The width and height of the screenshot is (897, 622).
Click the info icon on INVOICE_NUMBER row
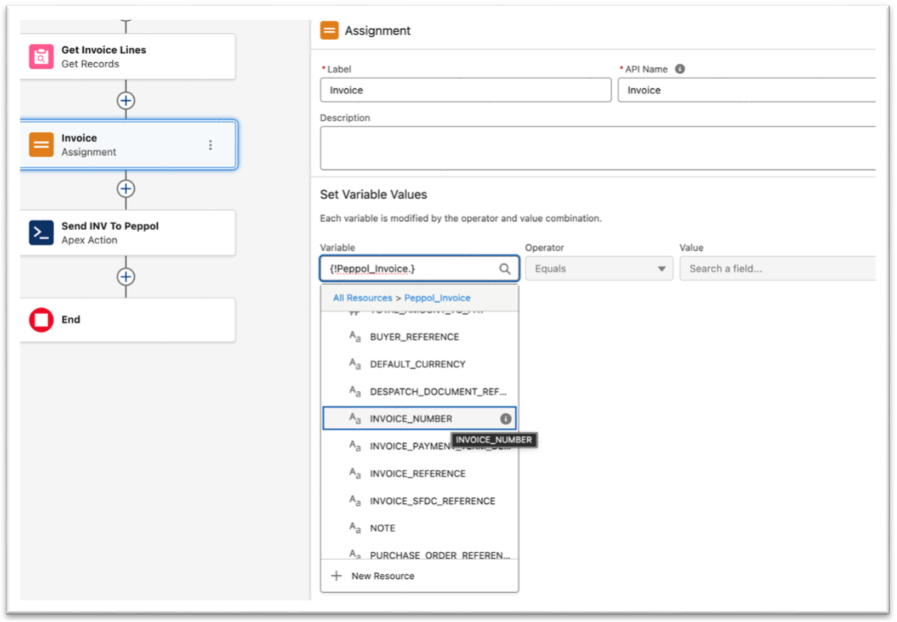[x=505, y=418]
